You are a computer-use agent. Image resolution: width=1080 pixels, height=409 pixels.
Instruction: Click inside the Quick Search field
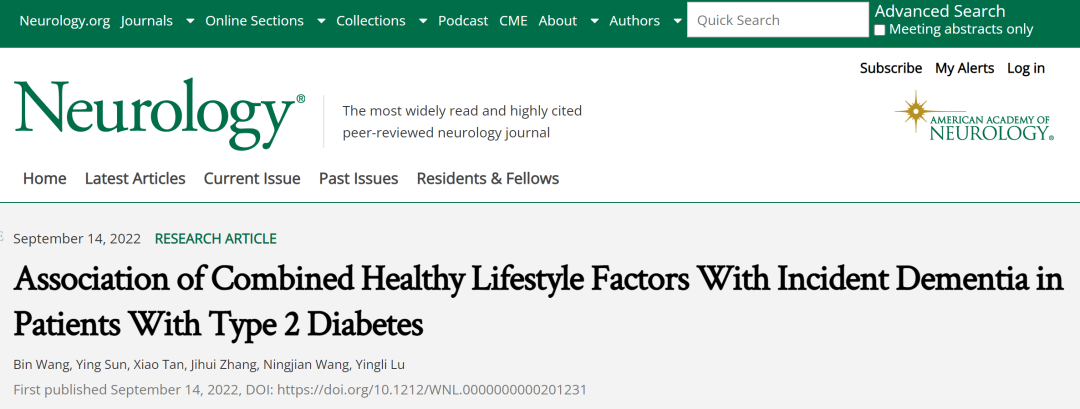(x=778, y=20)
